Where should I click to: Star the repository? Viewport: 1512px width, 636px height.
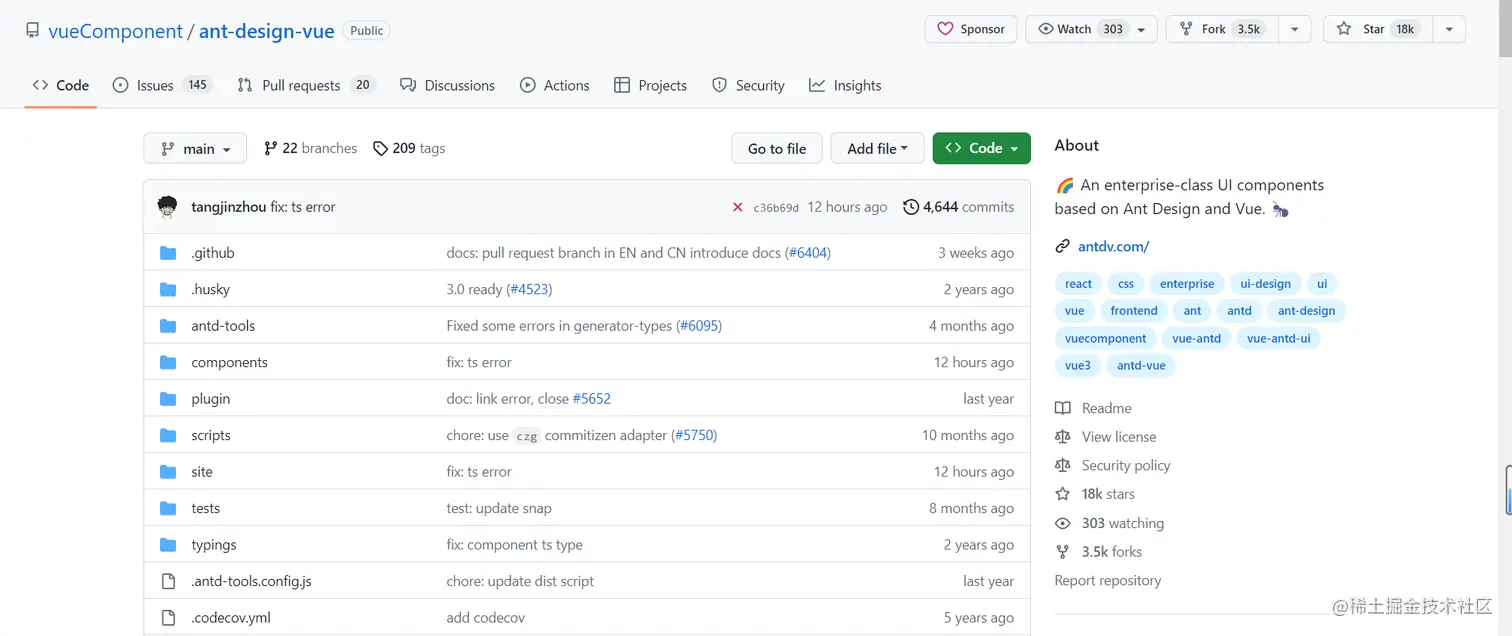click(1378, 29)
